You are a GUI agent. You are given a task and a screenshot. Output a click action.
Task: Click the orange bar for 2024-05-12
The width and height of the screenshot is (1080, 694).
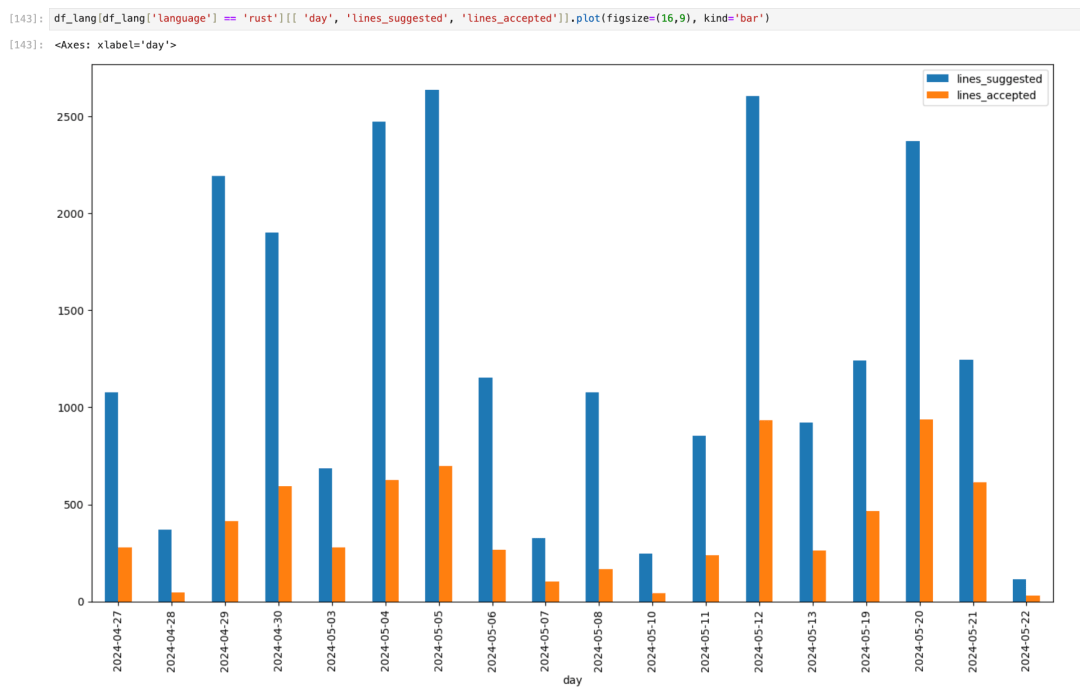point(765,510)
